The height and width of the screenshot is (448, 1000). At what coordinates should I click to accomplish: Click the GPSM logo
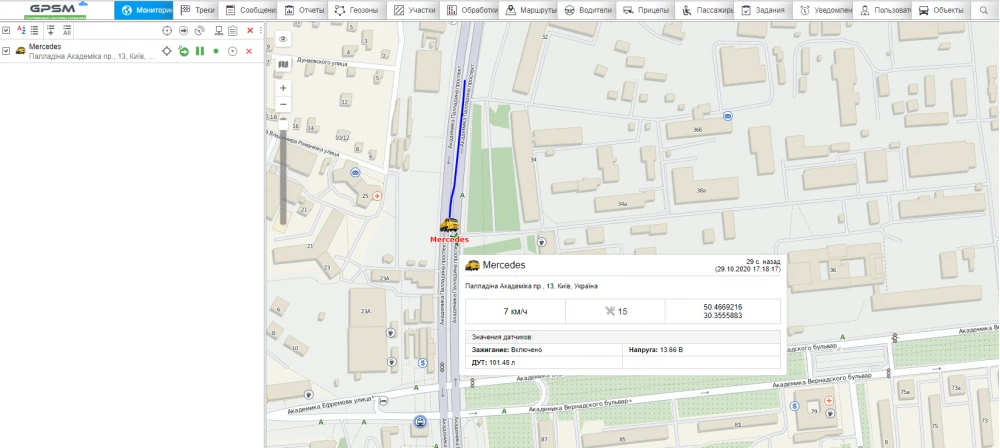pyautogui.click(x=56, y=10)
